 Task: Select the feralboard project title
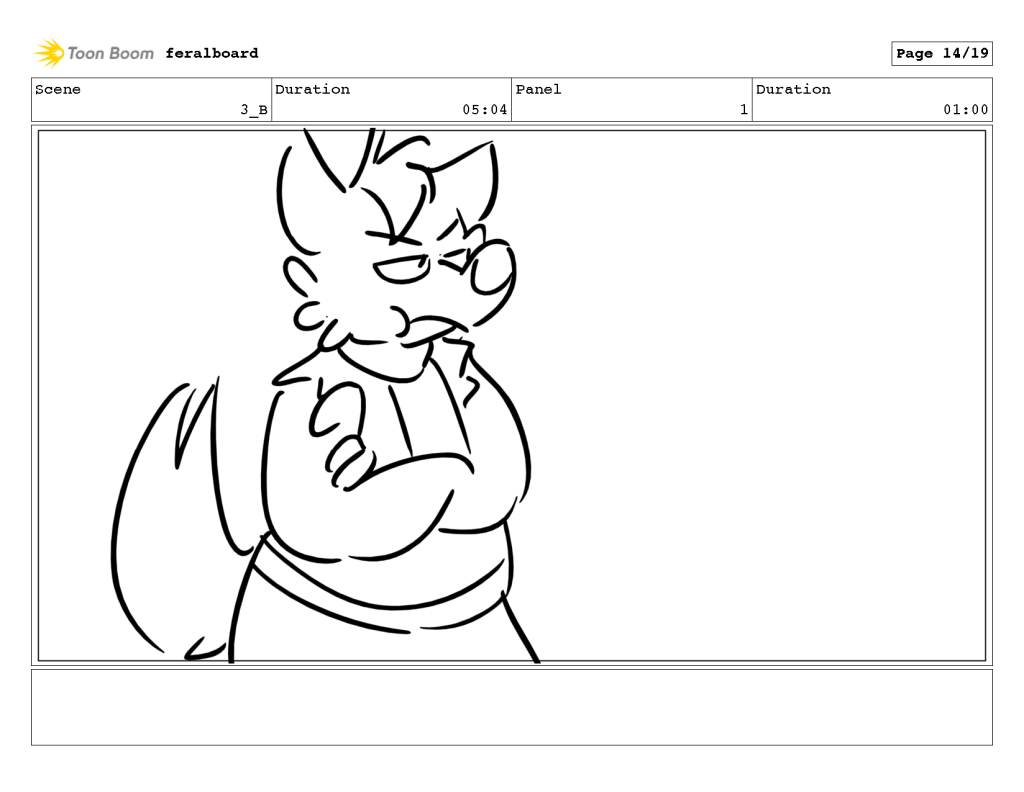pyautogui.click(x=211, y=53)
